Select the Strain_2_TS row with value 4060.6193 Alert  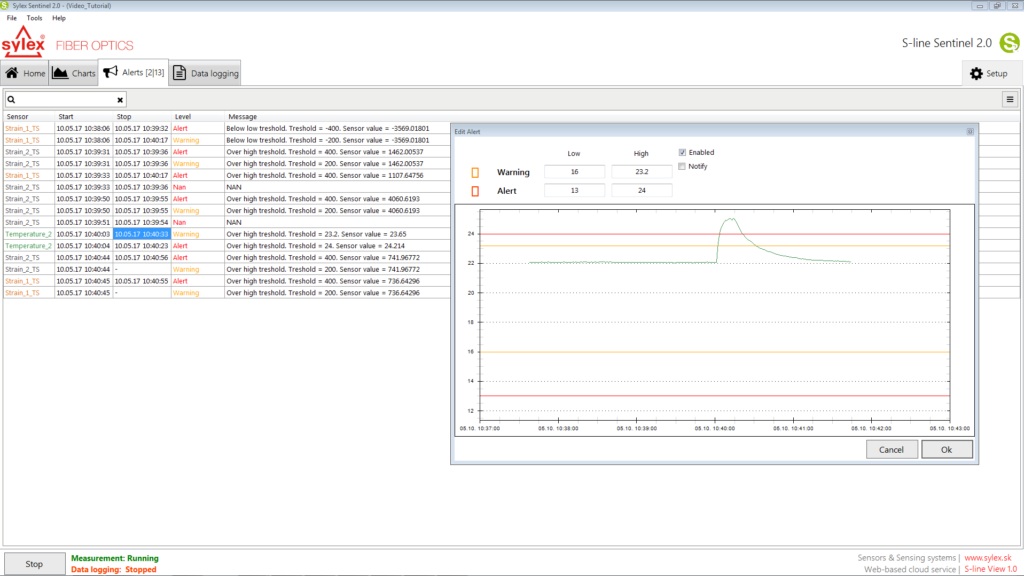click(x=226, y=199)
